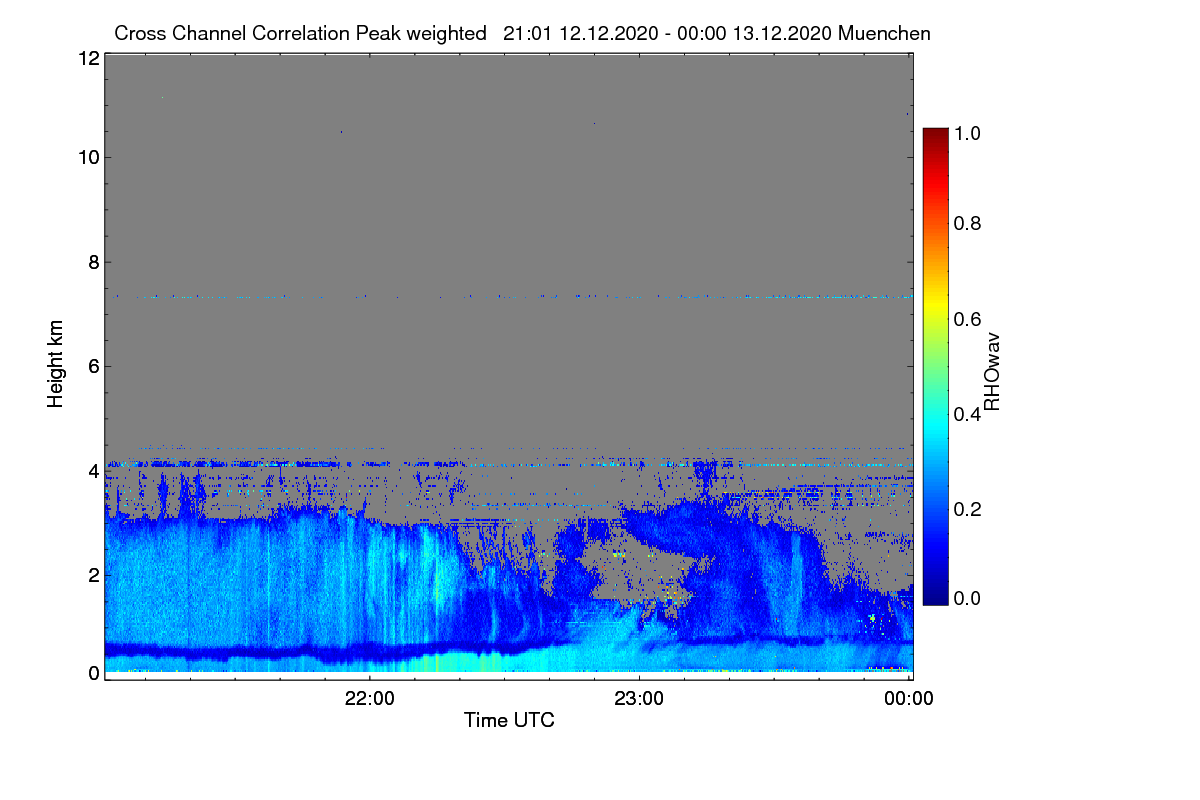Click the 'Height km' y-axis label
This screenshot has width=1200, height=800.
point(55,363)
